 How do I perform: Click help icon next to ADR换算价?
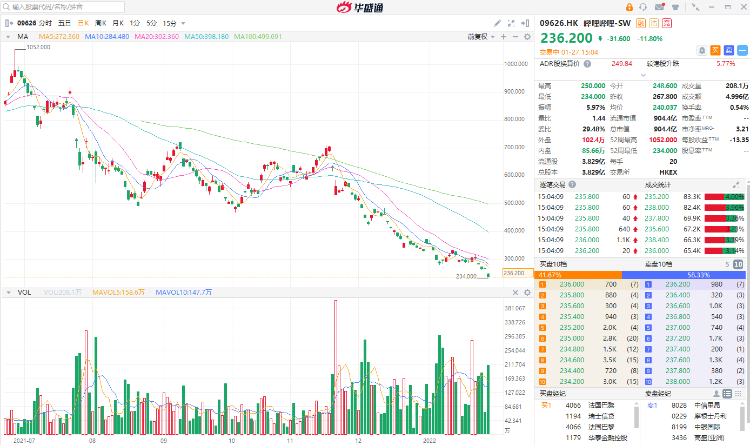click(x=587, y=64)
